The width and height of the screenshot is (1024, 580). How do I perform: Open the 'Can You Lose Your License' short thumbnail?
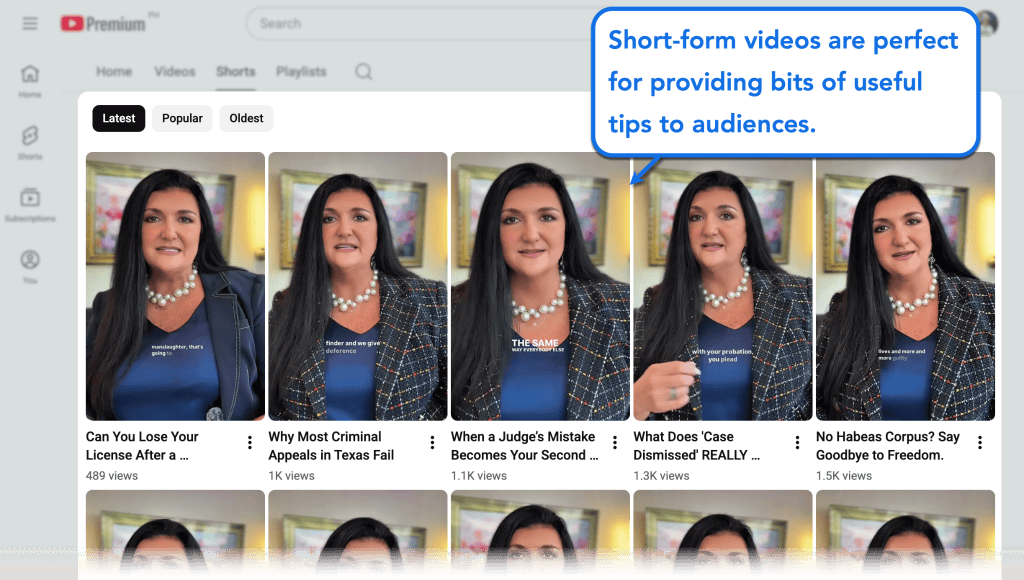click(x=175, y=286)
